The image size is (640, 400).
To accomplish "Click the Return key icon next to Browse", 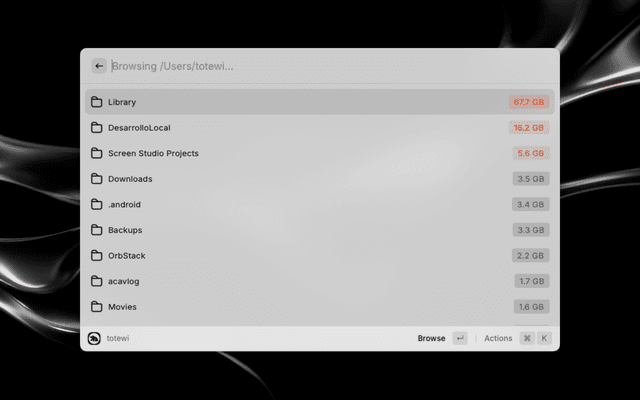I will tap(460, 338).
